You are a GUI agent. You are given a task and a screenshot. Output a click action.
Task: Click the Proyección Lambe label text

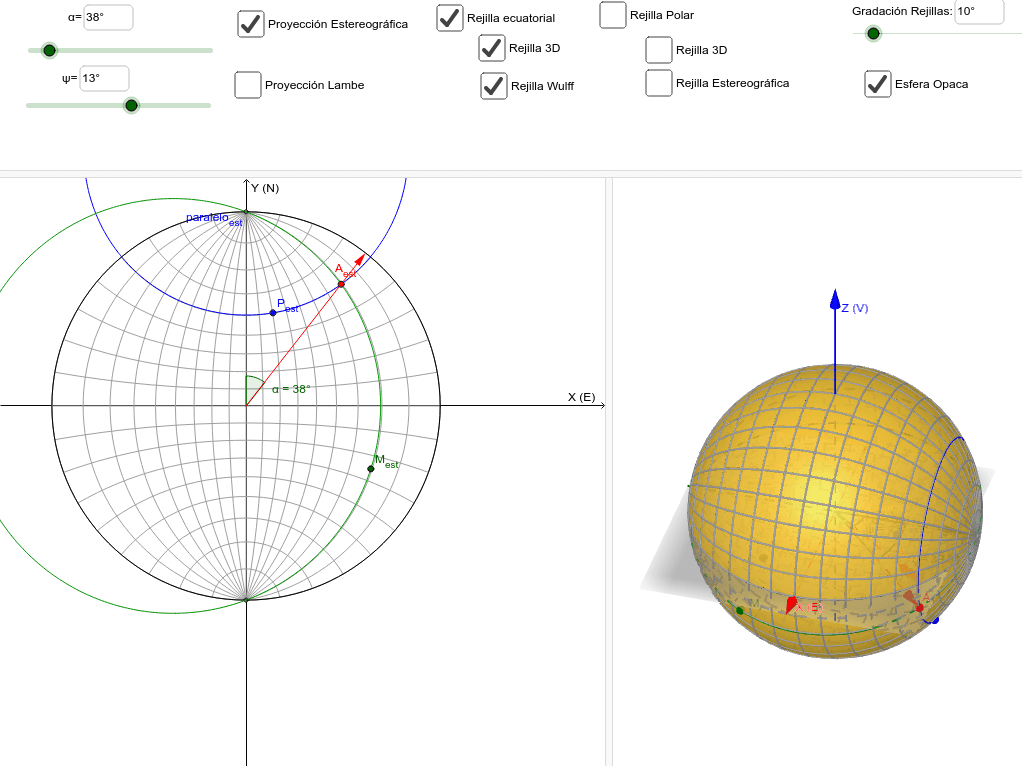tap(314, 86)
